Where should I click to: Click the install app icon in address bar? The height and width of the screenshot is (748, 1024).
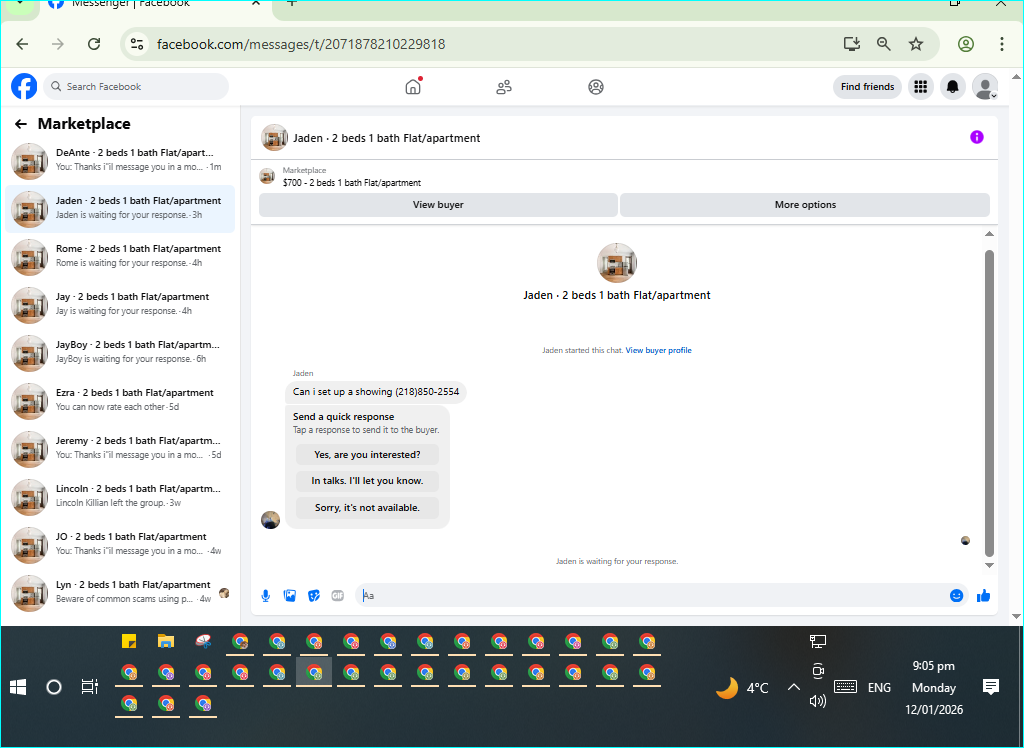(852, 44)
